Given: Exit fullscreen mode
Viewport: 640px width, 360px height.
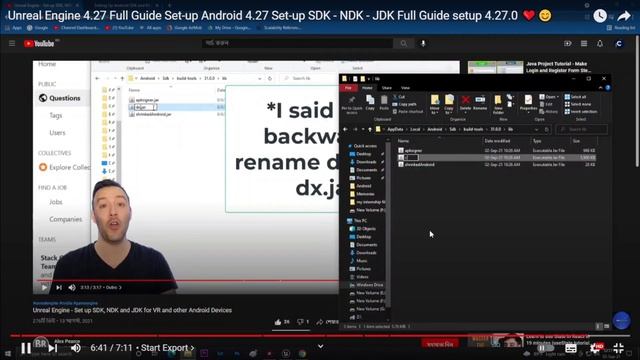Looking at the screenshot, I should pos(618,348).
